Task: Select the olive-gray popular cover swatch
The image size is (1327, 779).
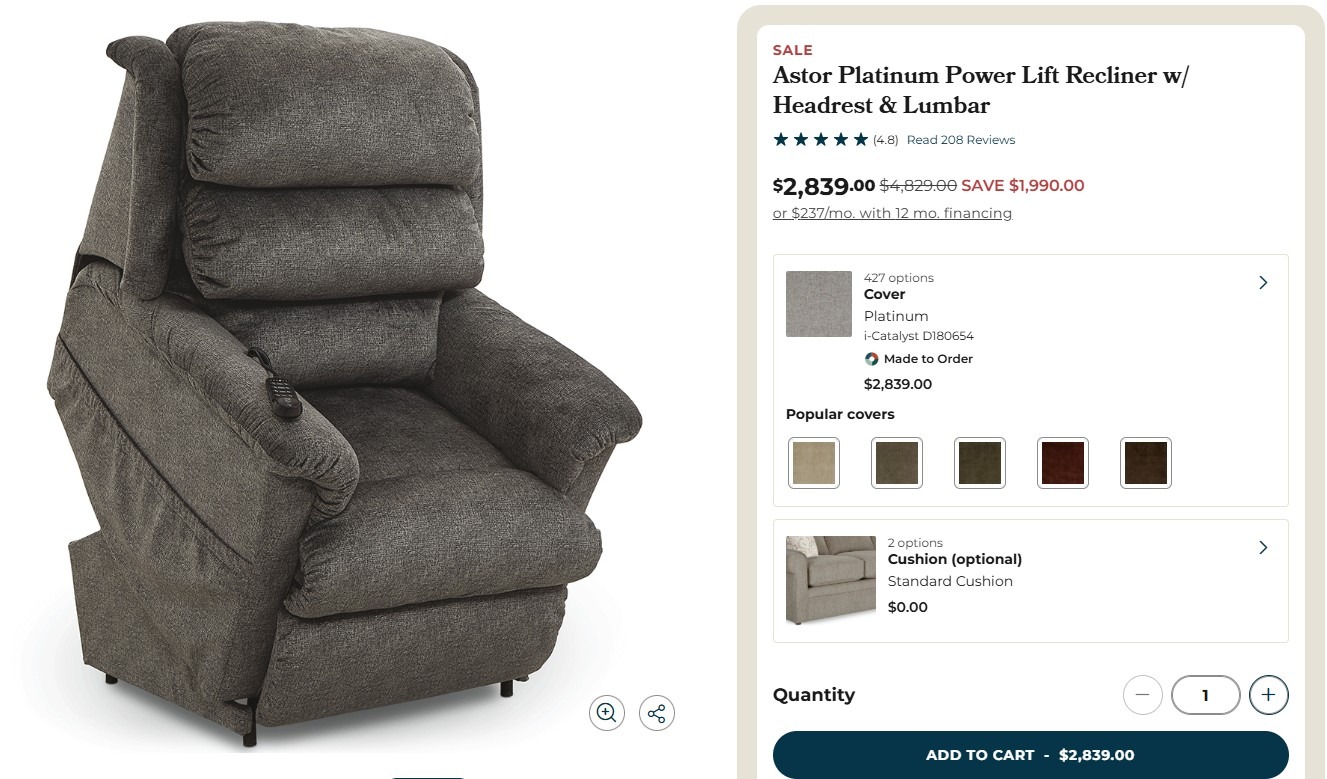Action: click(897, 463)
